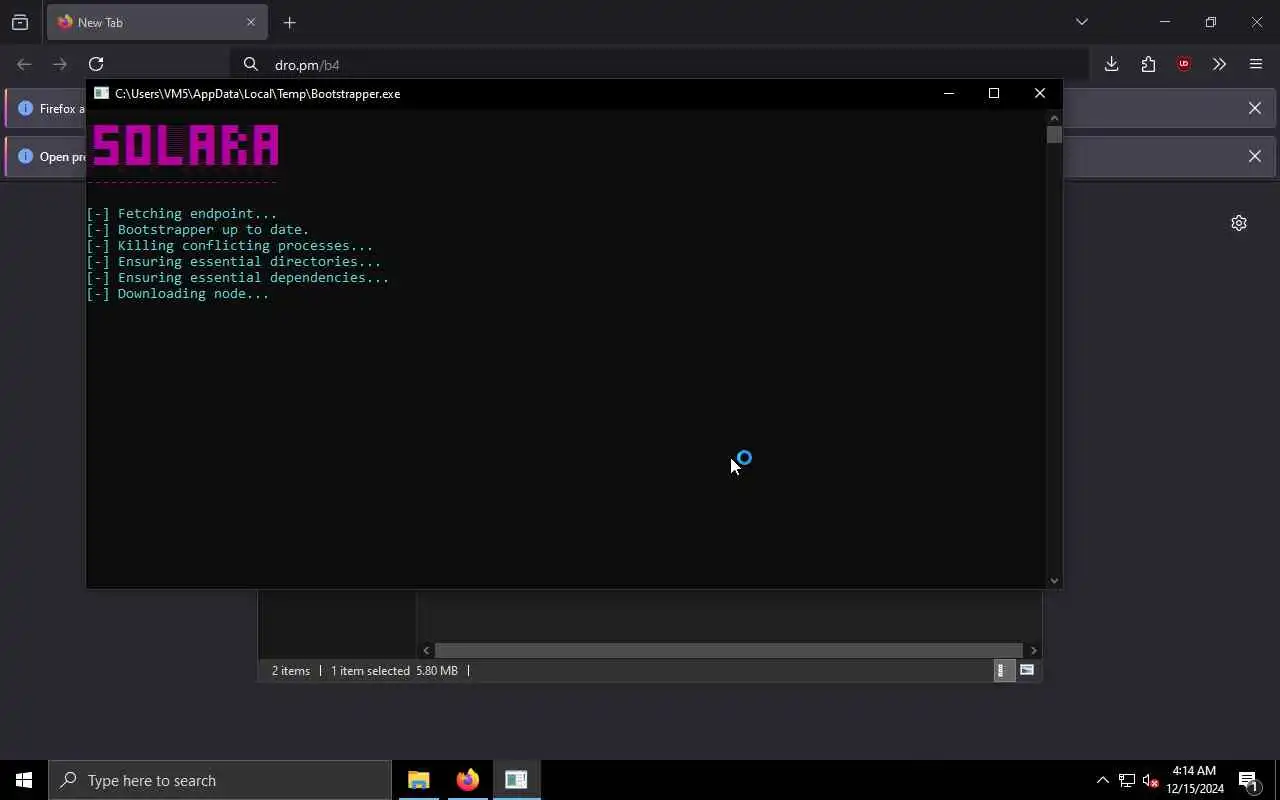The height and width of the screenshot is (800, 1280).
Task: Click '2 items' in Explorer status bar
Action: coord(291,671)
